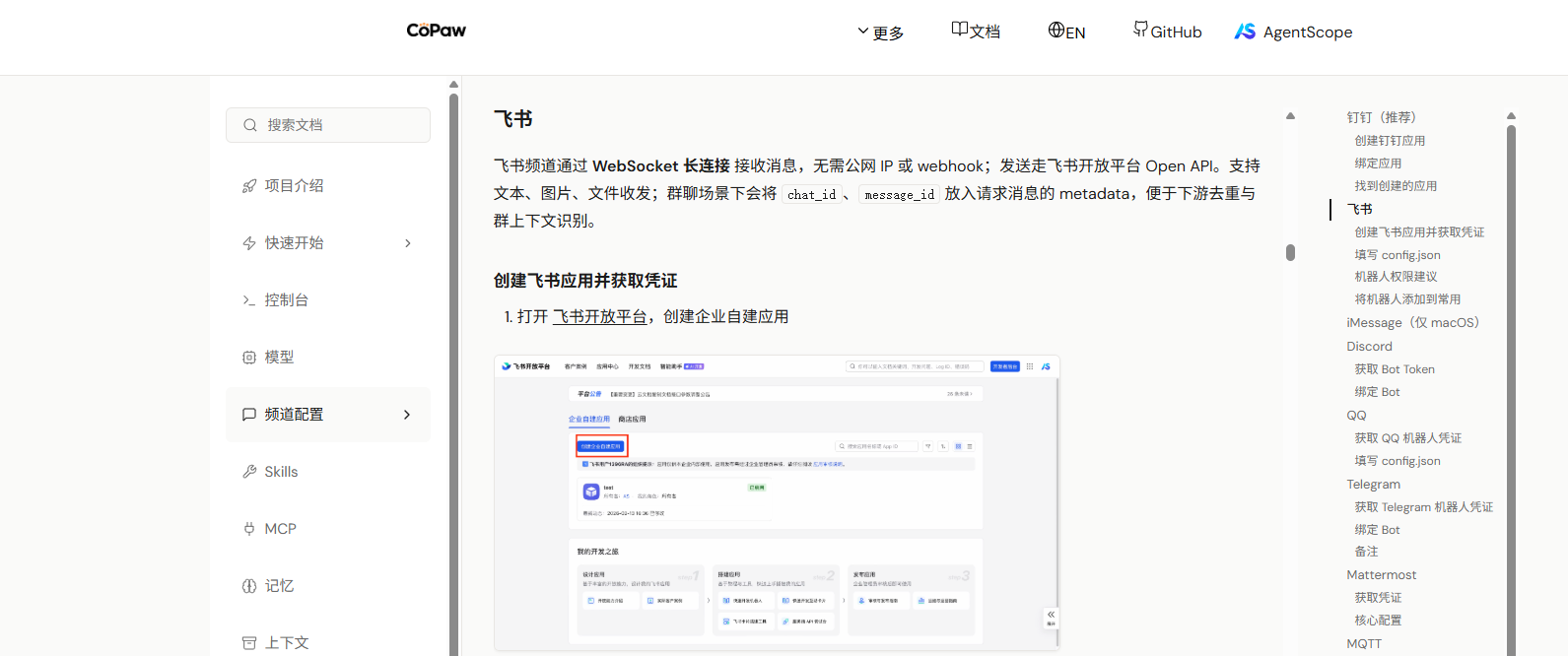This screenshot has height=656, width=1568.
Task: Open 记忆 in the sidebar
Action: [x=328, y=585]
